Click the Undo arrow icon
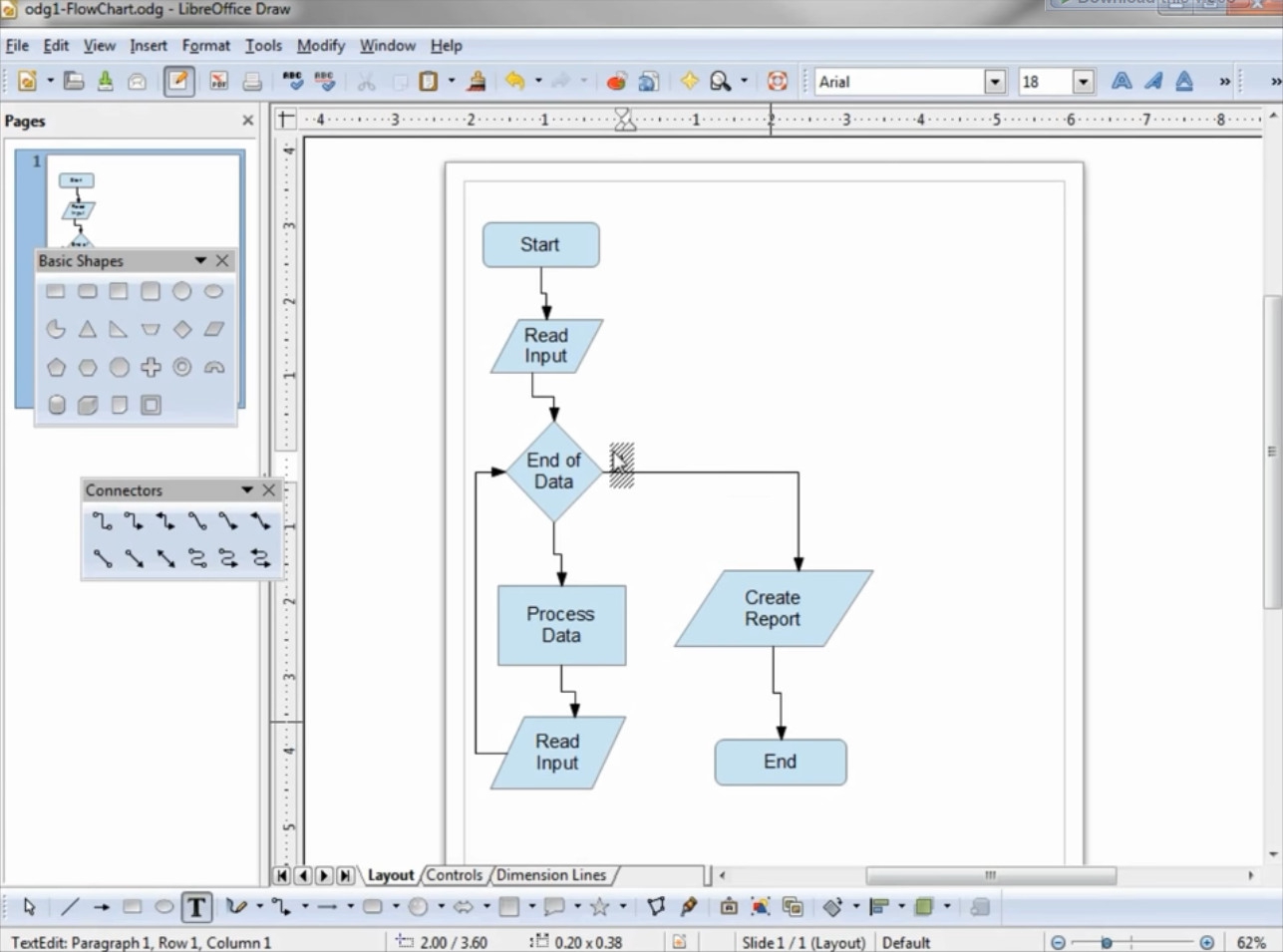 [514, 82]
